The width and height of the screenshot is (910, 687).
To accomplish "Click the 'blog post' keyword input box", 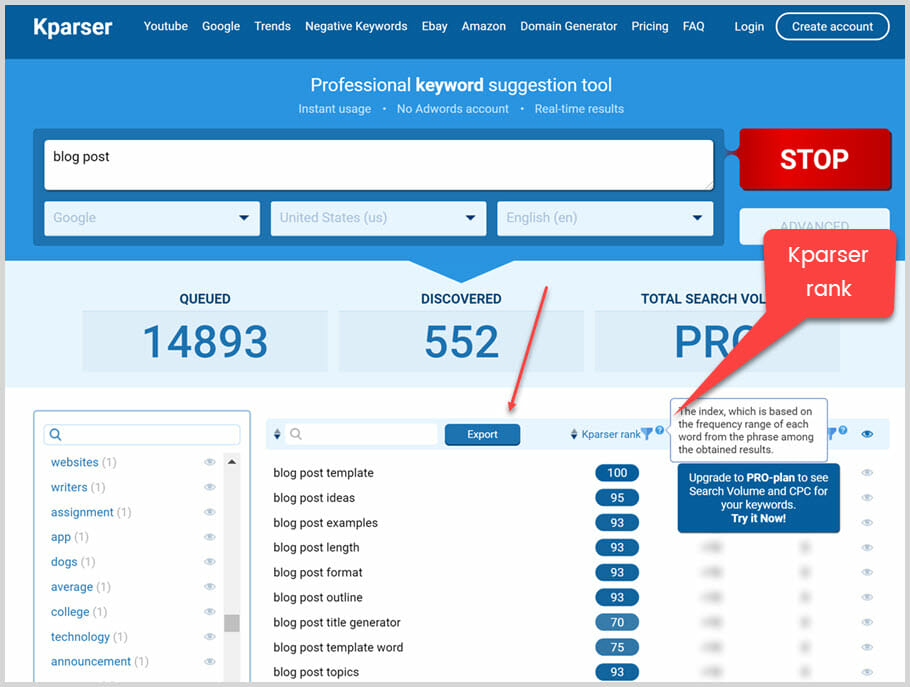I will click(378, 164).
